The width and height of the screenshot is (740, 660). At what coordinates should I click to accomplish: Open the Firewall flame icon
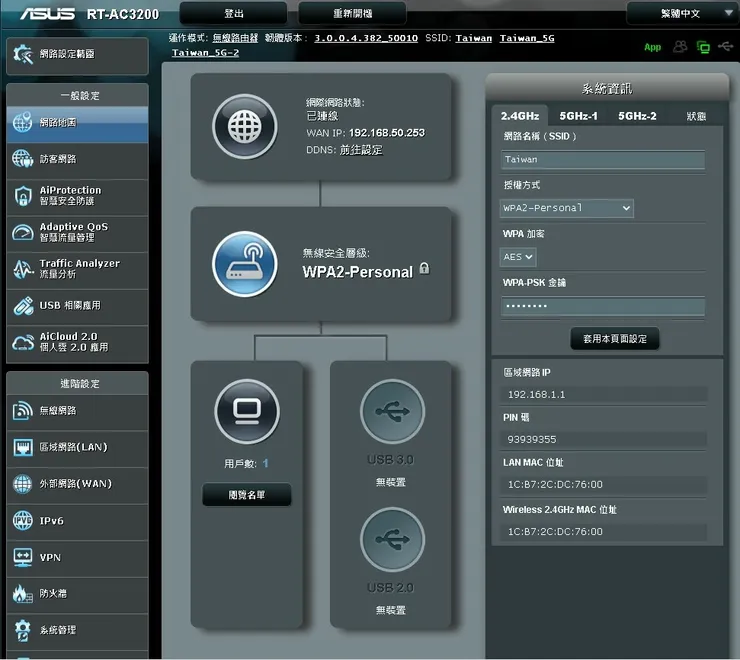click(22, 593)
